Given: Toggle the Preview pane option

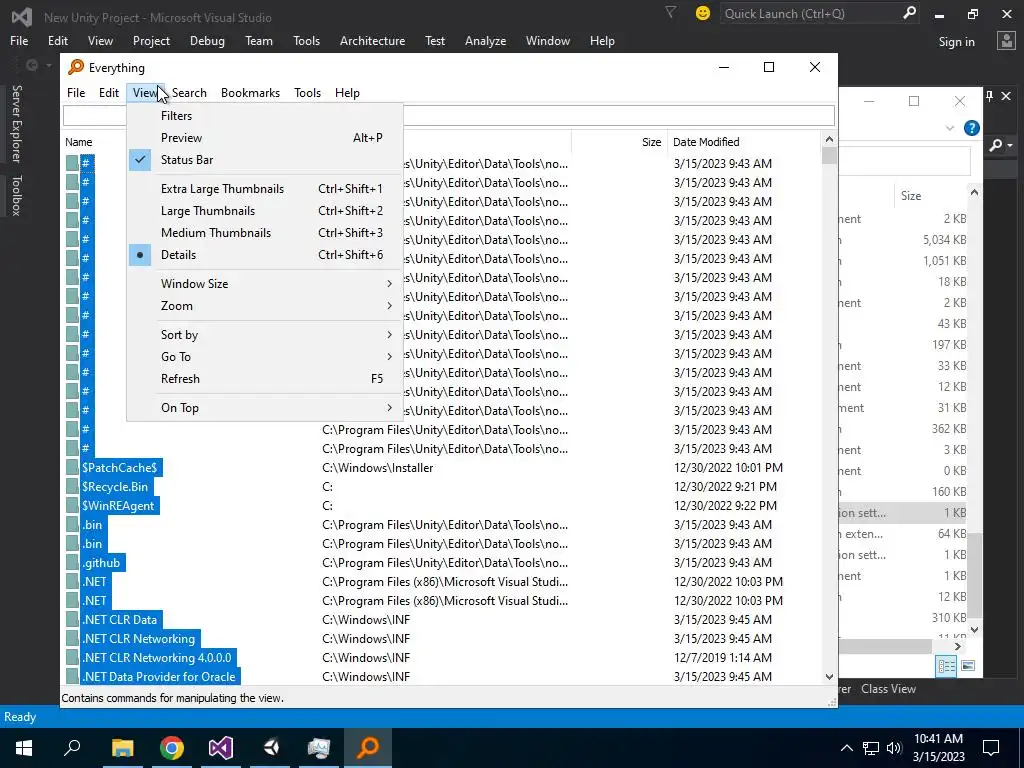Looking at the screenshot, I should tap(264, 138).
